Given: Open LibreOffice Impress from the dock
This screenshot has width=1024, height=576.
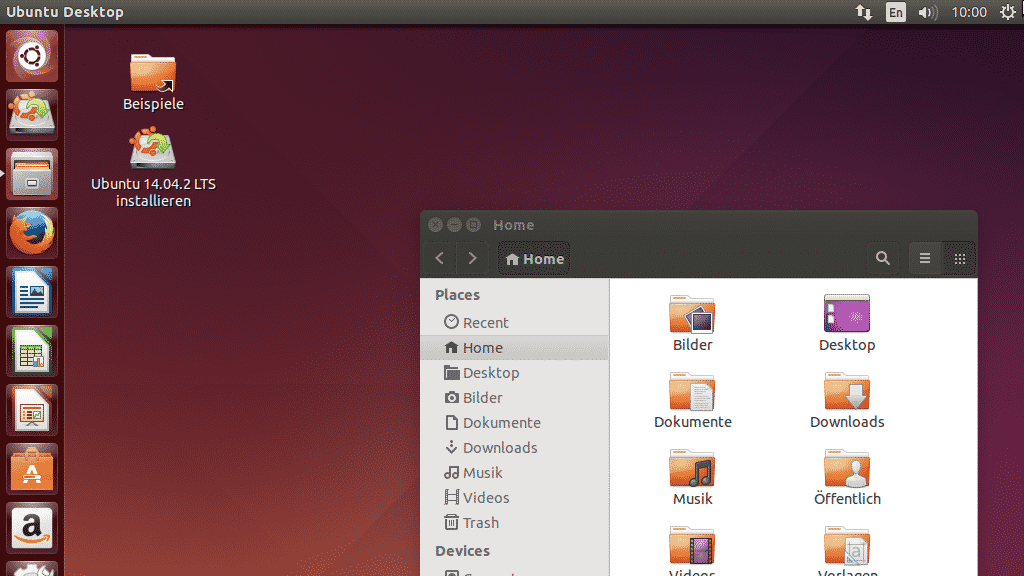Looking at the screenshot, I should [31, 410].
